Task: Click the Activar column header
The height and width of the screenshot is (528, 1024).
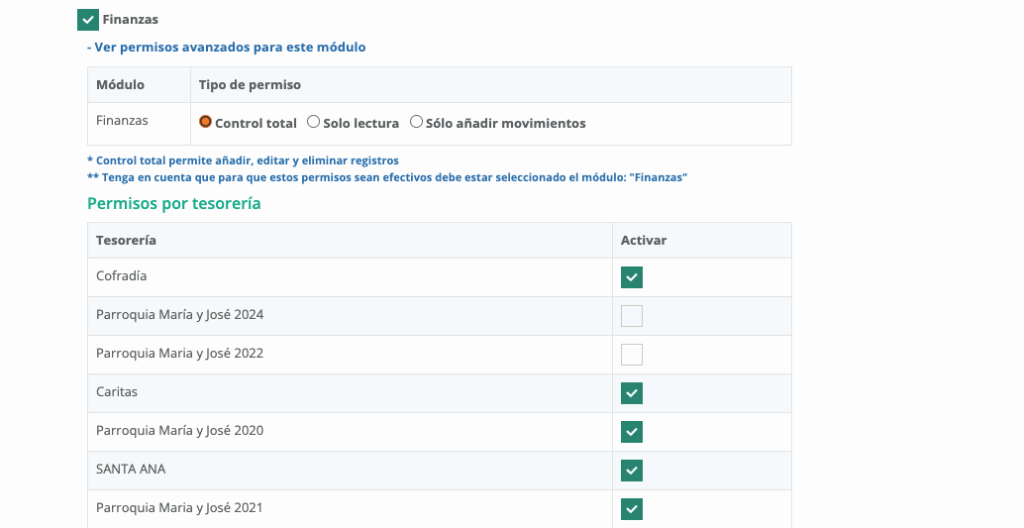Action: (x=643, y=240)
